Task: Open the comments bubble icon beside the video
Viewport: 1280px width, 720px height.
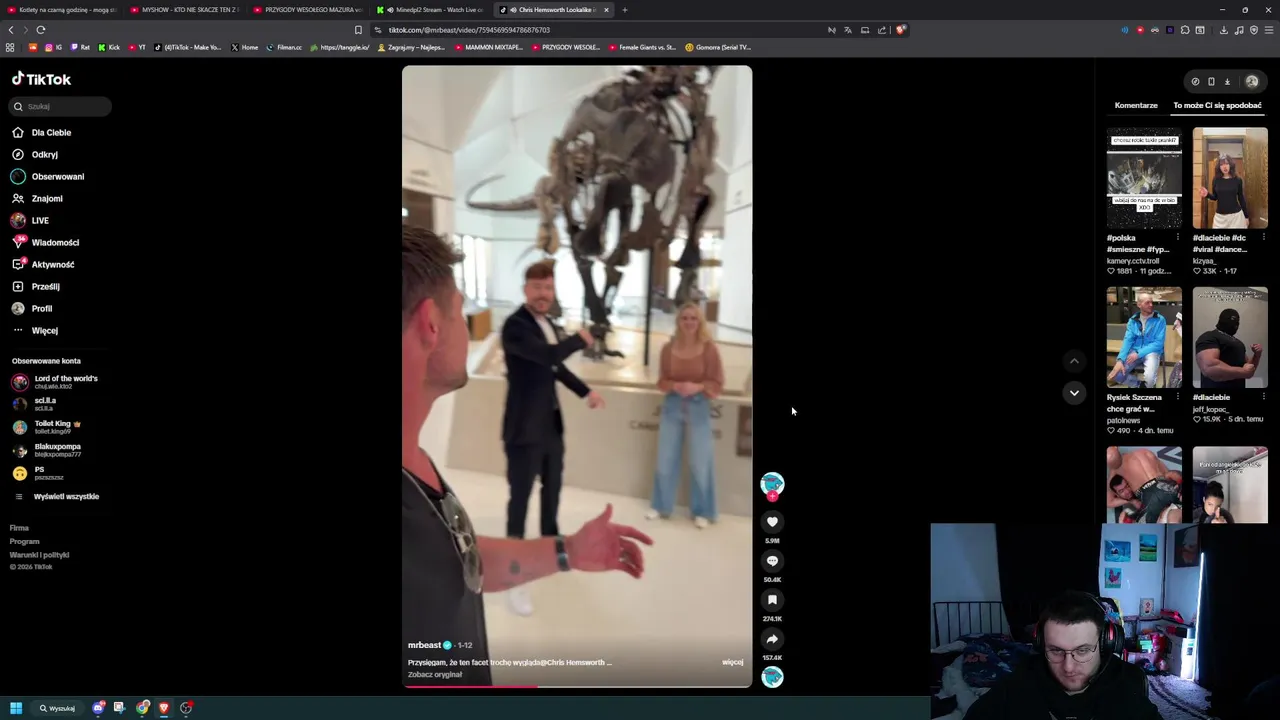Action: click(x=772, y=561)
